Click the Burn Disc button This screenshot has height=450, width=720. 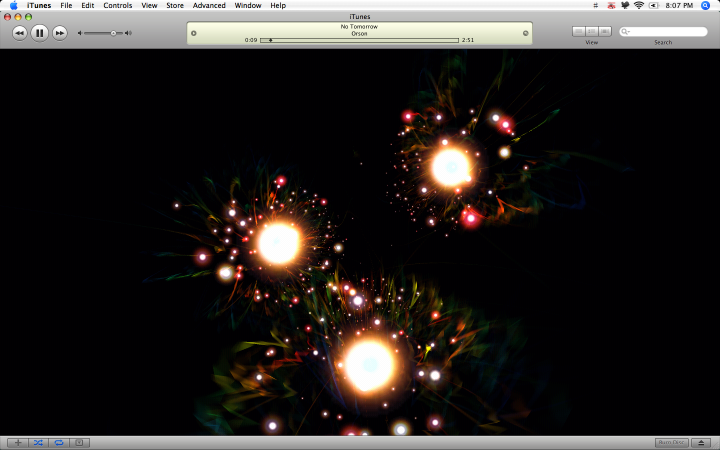click(x=671, y=443)
